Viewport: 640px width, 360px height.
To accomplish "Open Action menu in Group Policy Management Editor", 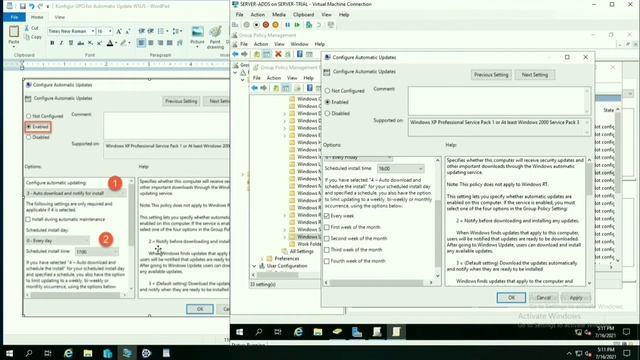I will tap(273, 78).
